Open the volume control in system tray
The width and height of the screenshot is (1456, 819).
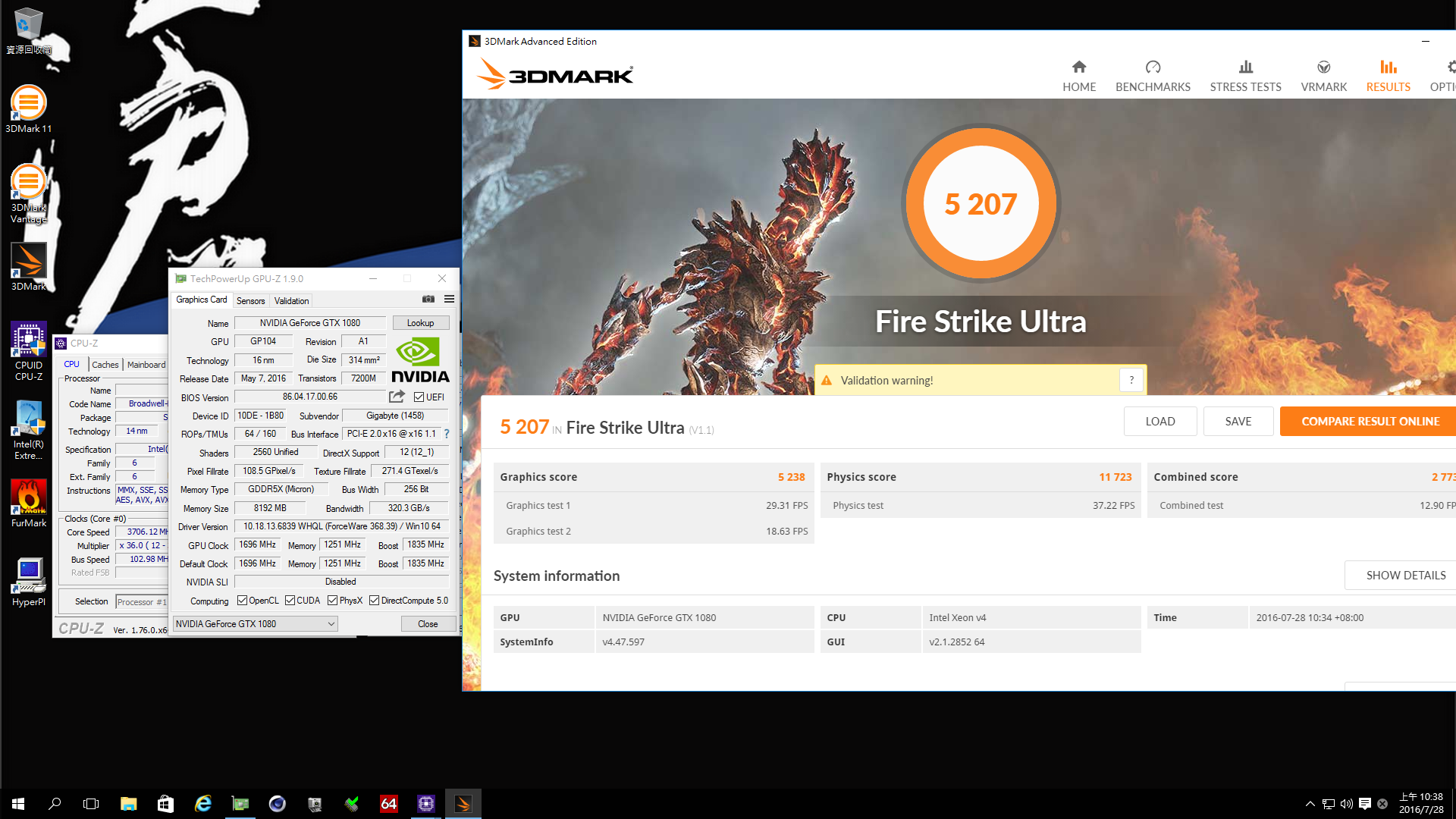coord(1347,804)
